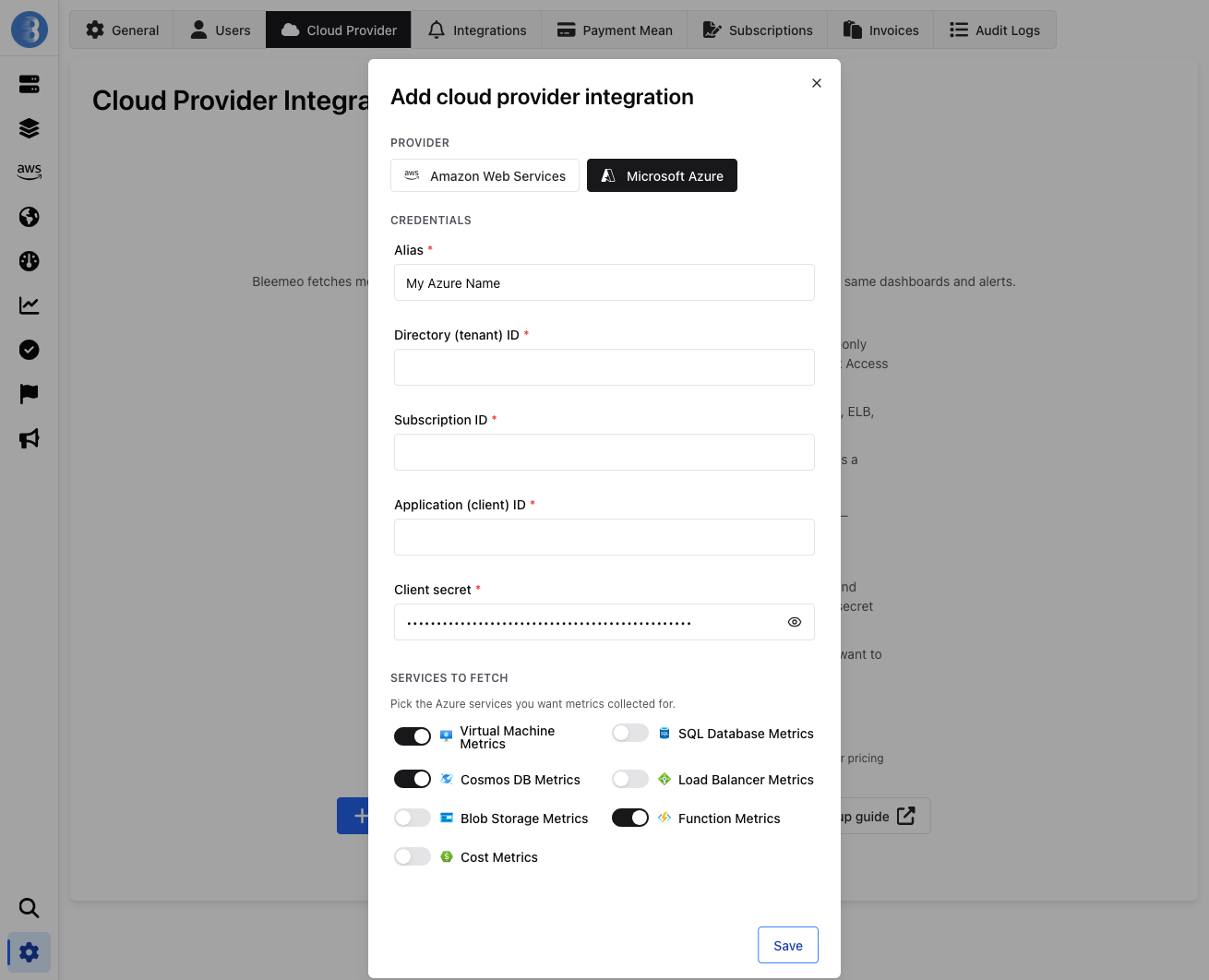1209x980 pixels.
Task: Click the "Cosmos DB Metrics" label
Action: click(521, 780)
